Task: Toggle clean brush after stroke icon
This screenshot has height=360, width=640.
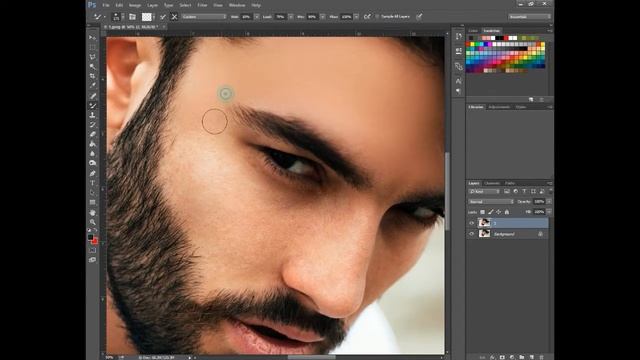Action: pyautogui.click(x=174, y=17)
